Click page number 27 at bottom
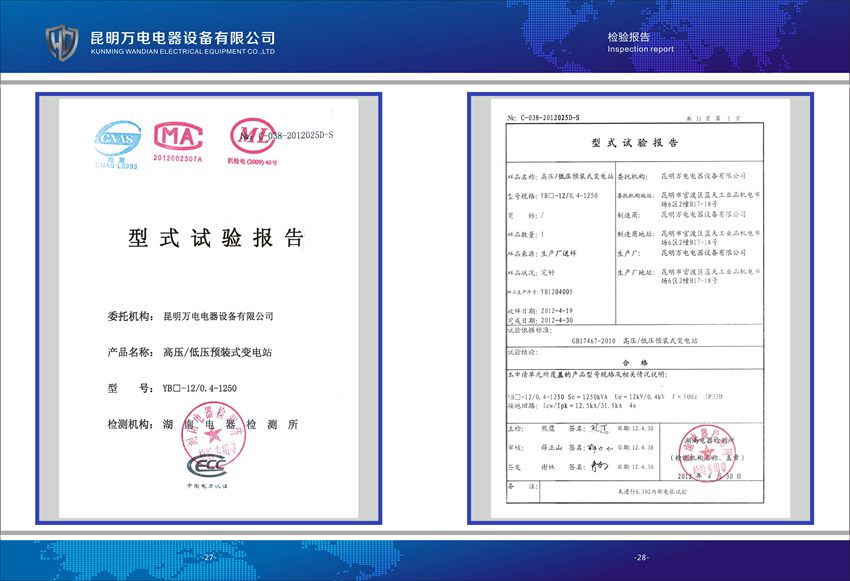 208,557
